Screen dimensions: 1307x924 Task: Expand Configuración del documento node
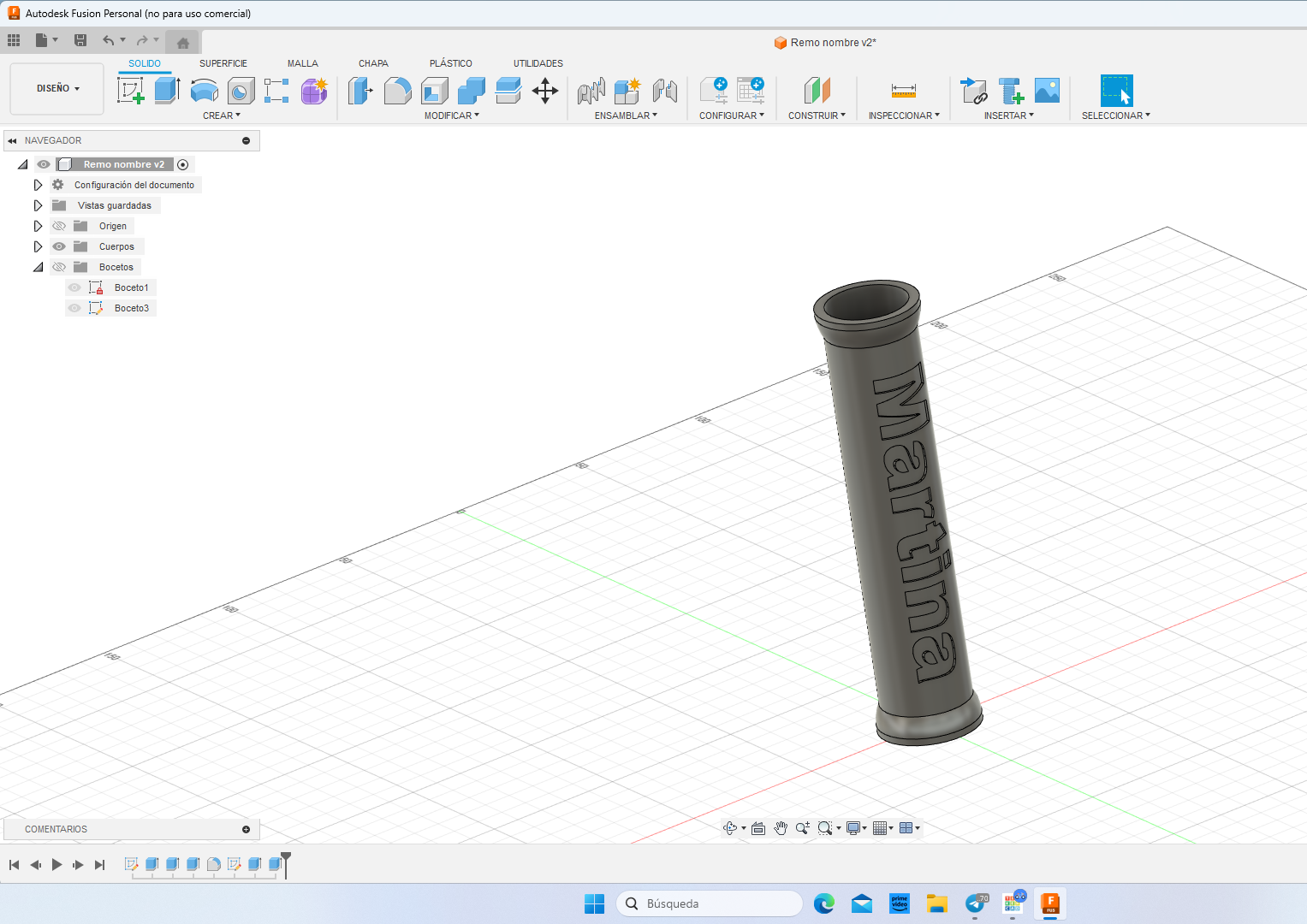pyautogui.click(x=38, y=185)
